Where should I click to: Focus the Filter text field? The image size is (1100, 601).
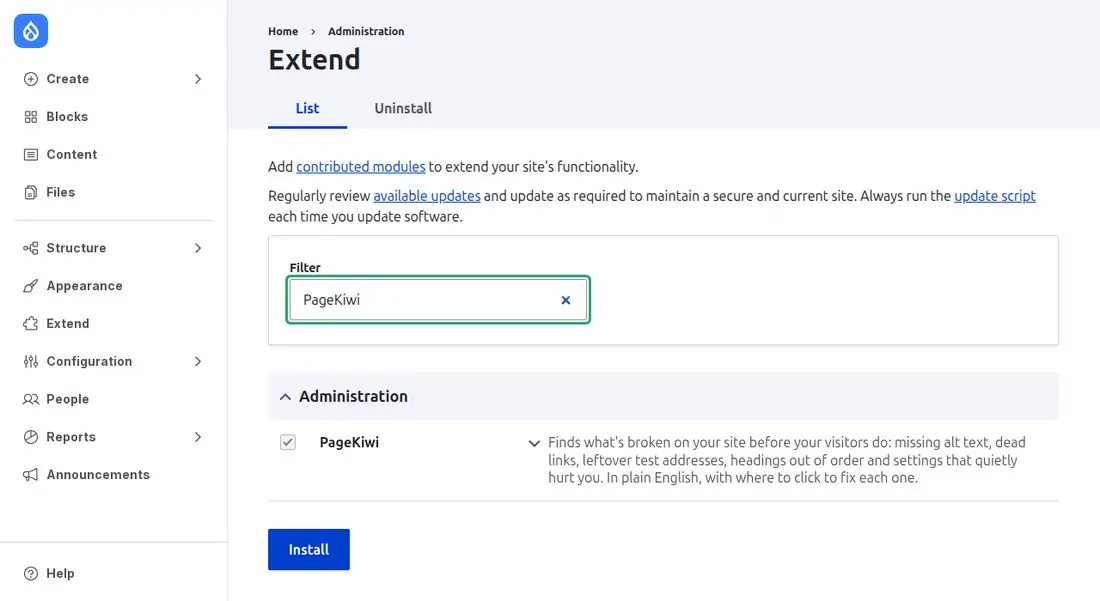point(438,300)
